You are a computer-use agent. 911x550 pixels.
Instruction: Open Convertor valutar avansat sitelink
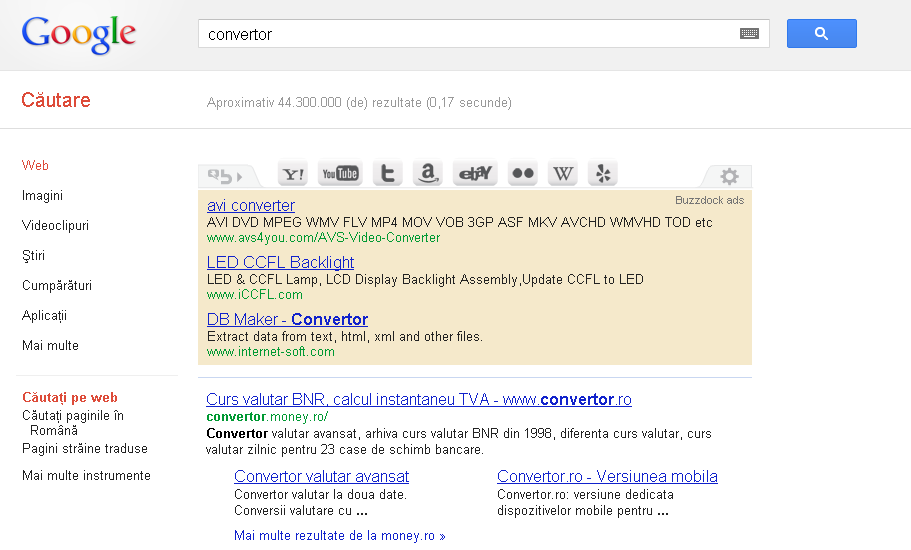click(x=321, y=476)
